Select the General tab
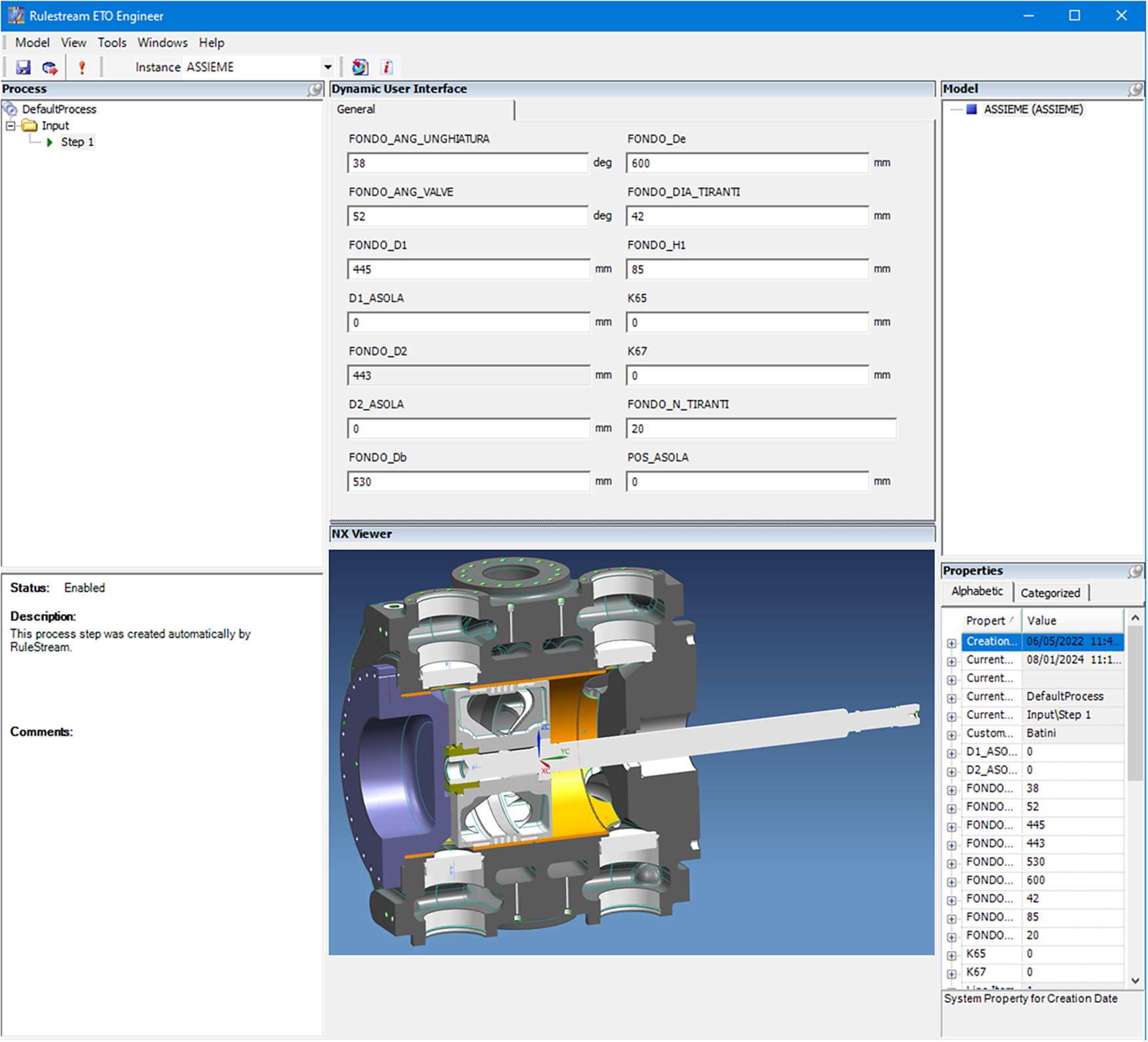This screenshot has width=1148, height=1042. (x=422, y=109)
